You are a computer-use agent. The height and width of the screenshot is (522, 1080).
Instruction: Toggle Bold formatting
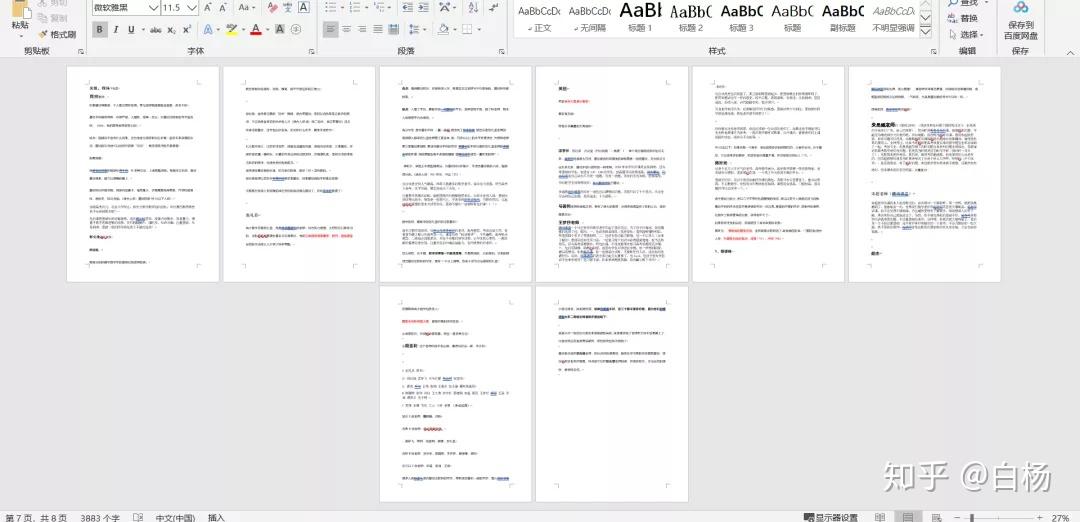point(100,30)
